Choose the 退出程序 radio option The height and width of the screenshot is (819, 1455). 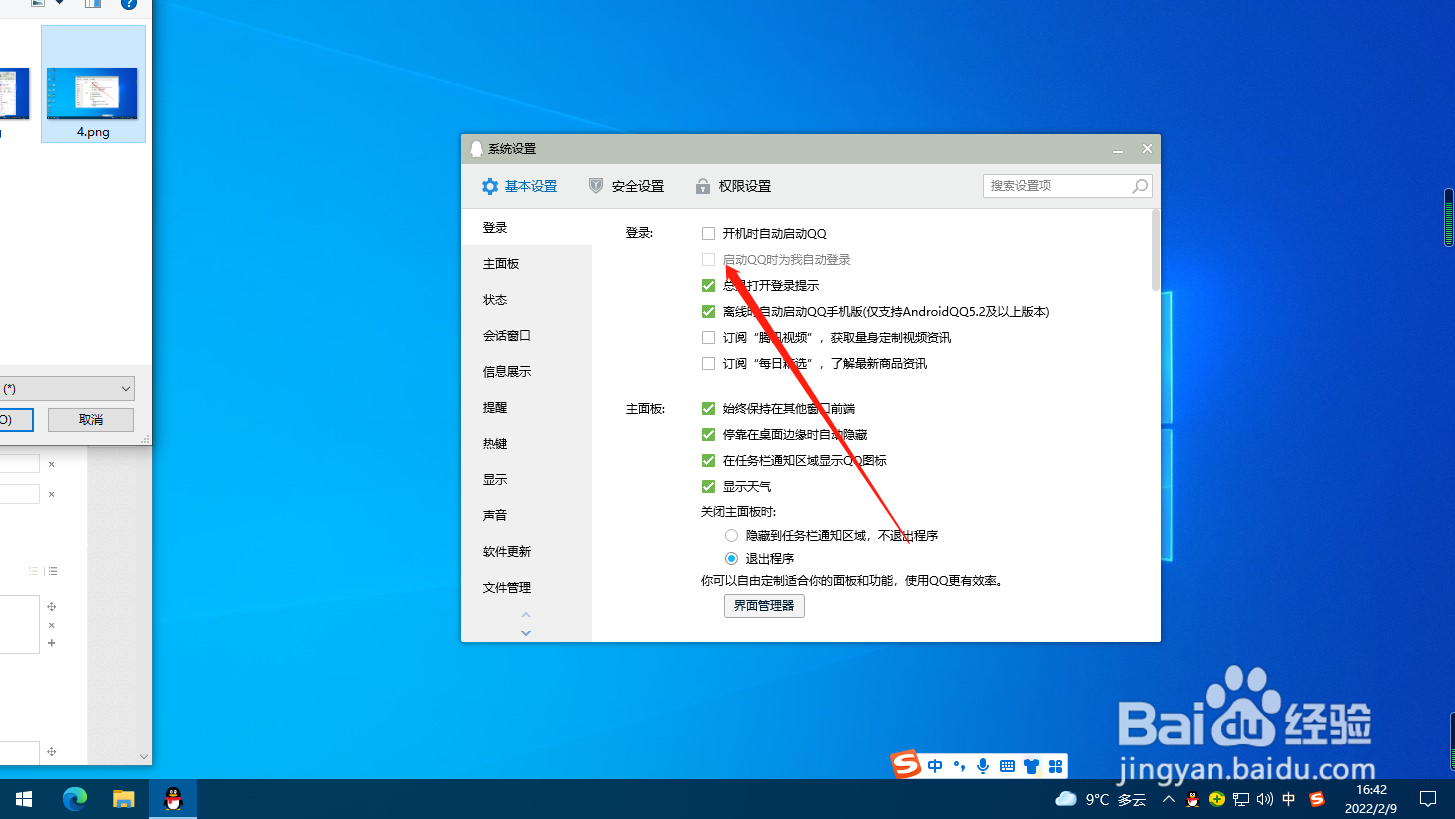click(732, 559)
